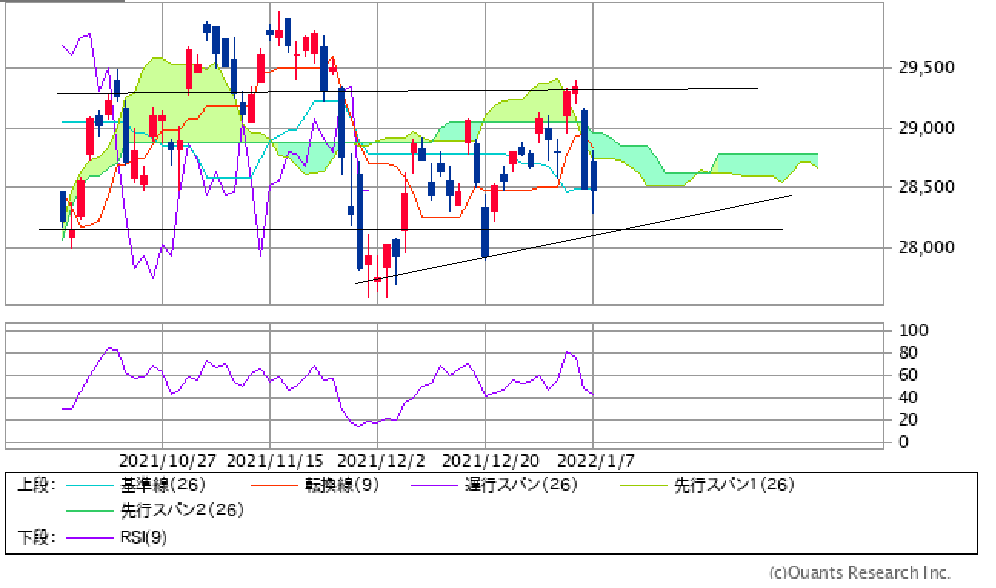Viewport: 996px width, 588px height.
Task: Click the 28,000 price axis label
Action: [926, 247]
